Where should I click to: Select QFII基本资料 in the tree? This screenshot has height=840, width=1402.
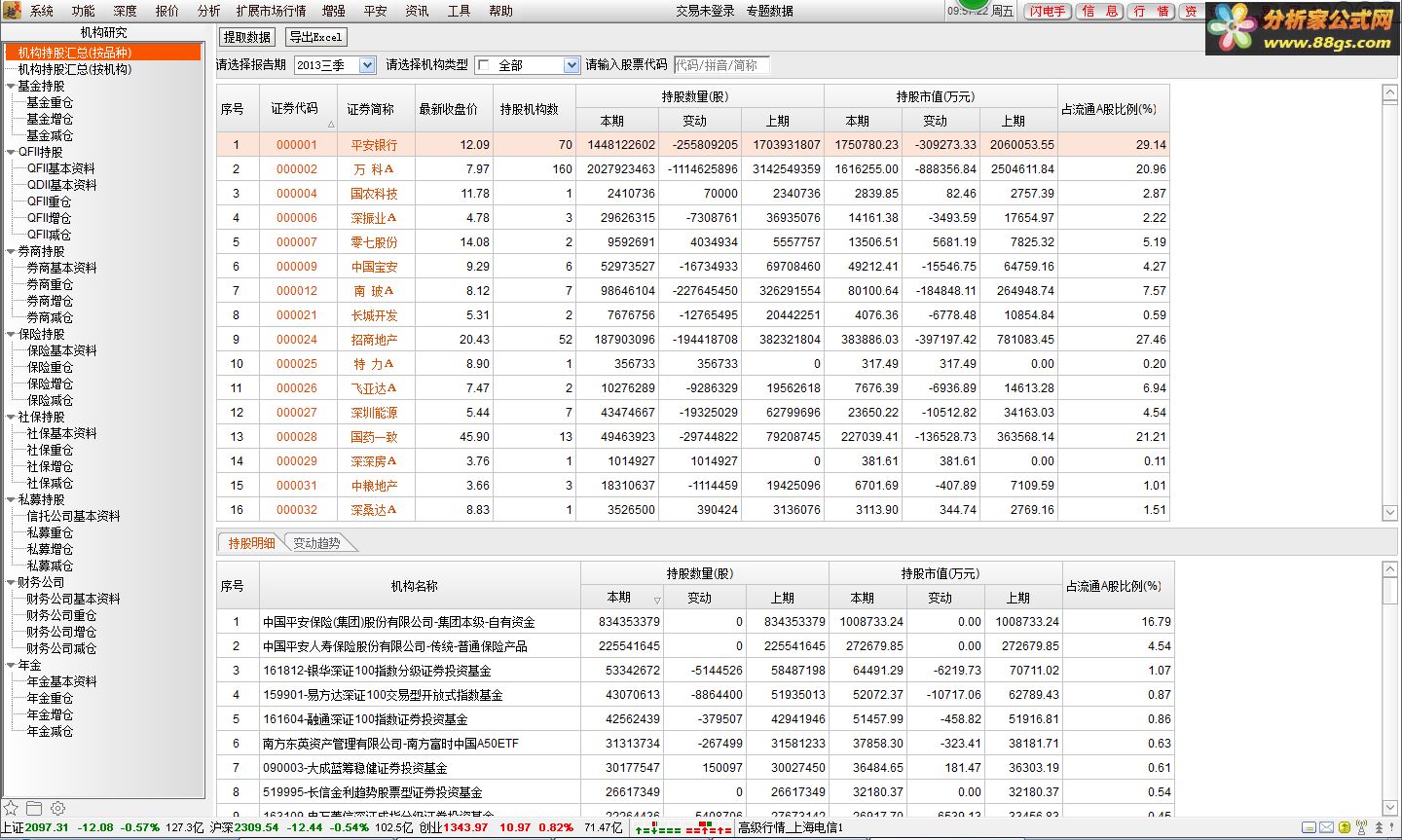pos(61,168)
